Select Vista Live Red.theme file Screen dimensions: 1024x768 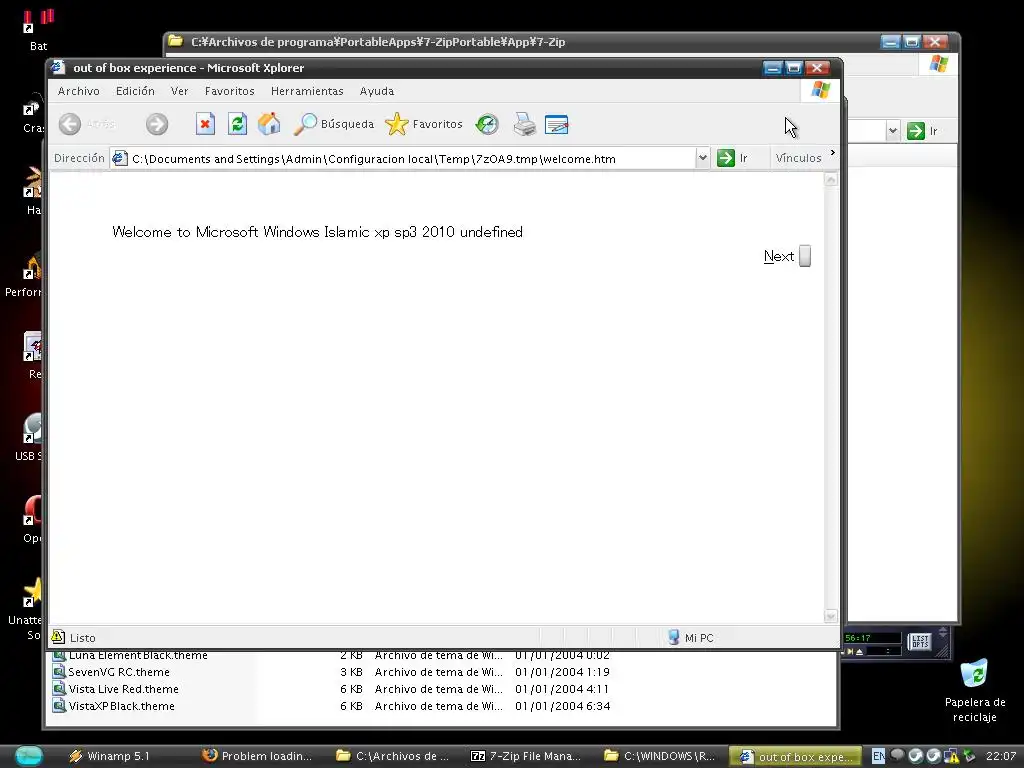[x=116, y=689]
